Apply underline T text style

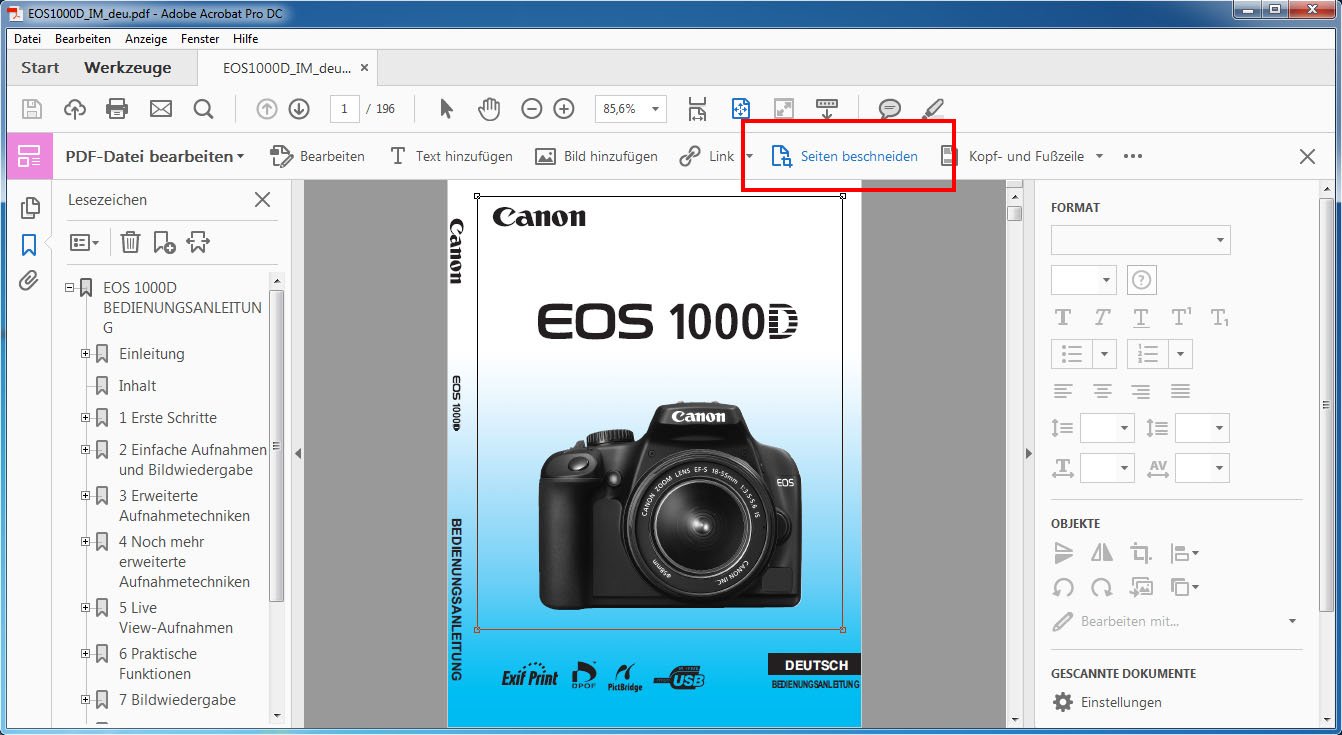tap(1141, 318)
